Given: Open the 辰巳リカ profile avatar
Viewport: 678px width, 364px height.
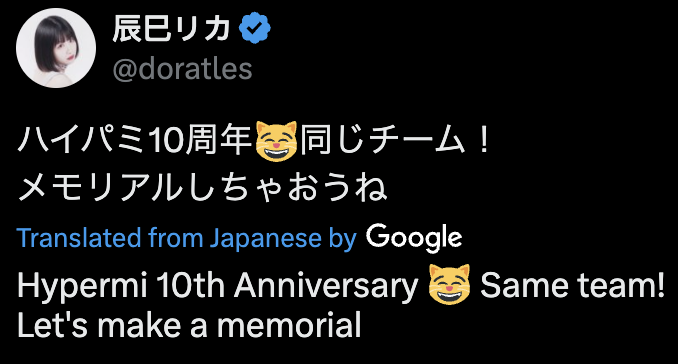Looking at the screenshot, I should point(56,48).
